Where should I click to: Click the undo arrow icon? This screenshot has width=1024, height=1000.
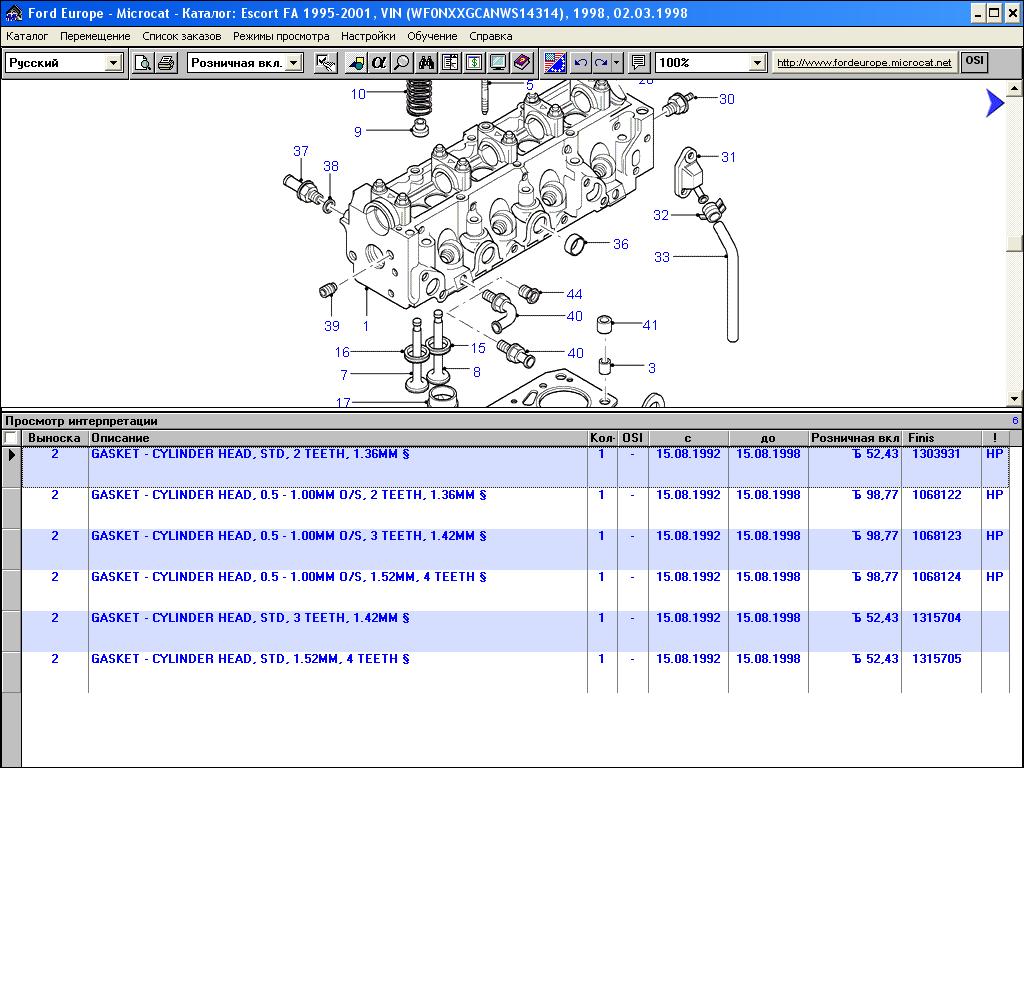click(x=580, y=63)
